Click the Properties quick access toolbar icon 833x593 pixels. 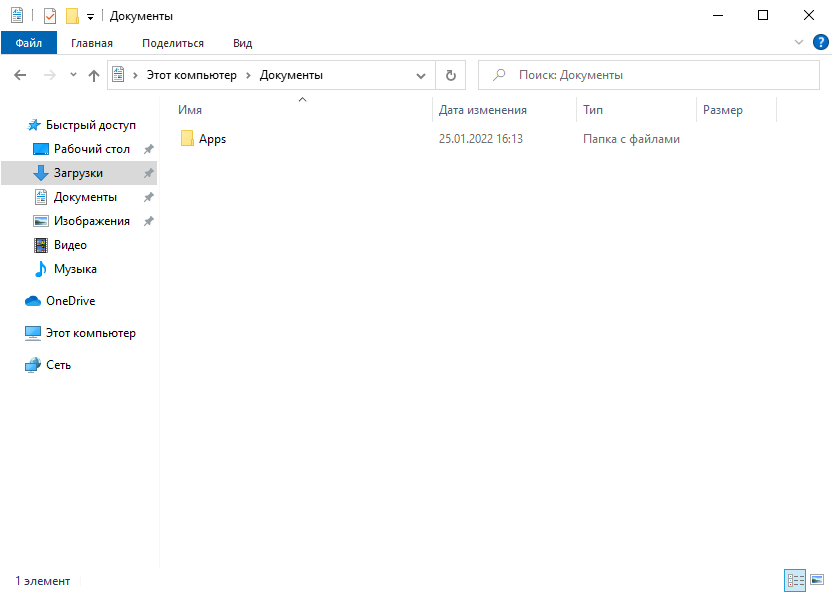[50, 16]
